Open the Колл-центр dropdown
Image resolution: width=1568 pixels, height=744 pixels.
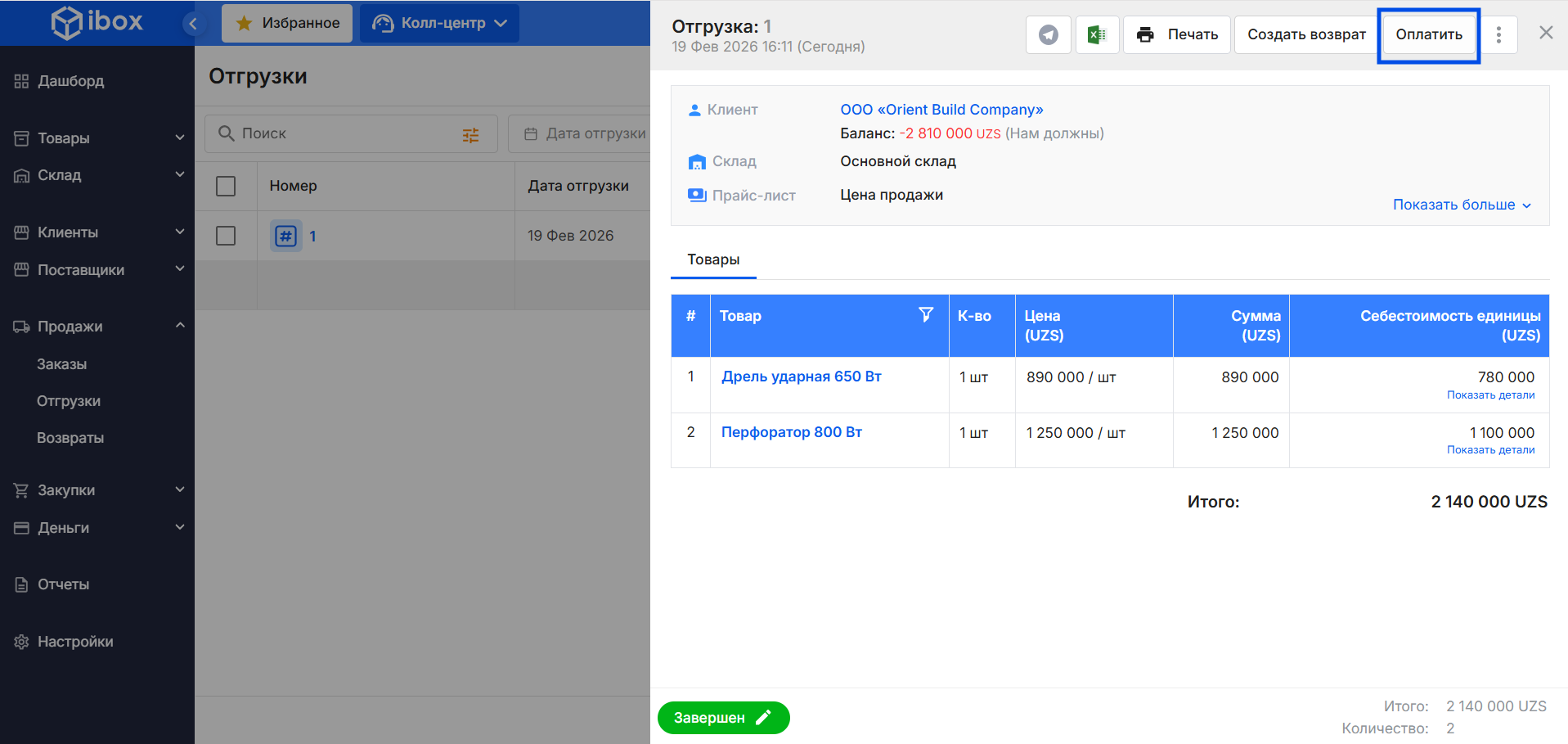click(439, 23)
